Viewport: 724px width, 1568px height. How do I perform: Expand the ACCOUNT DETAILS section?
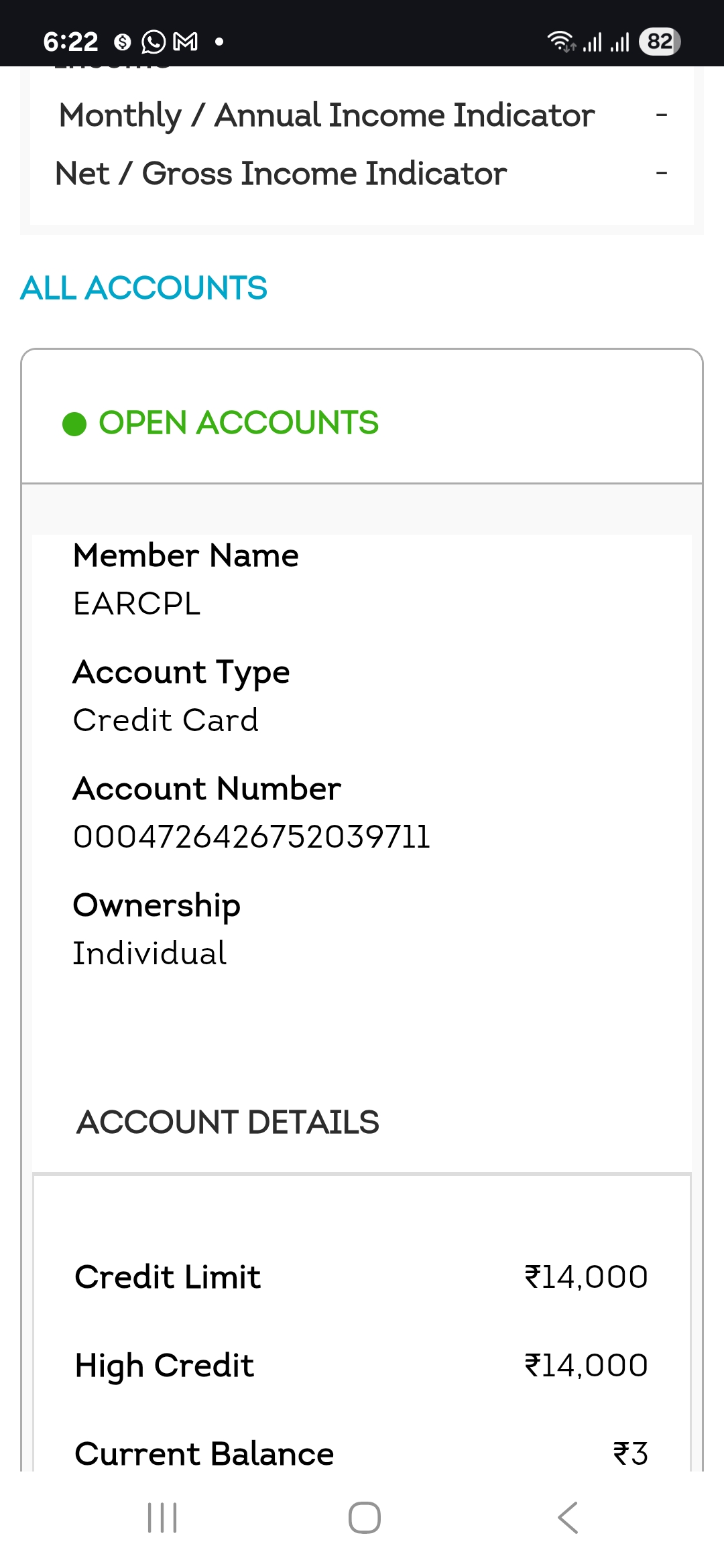[228, 1122]
